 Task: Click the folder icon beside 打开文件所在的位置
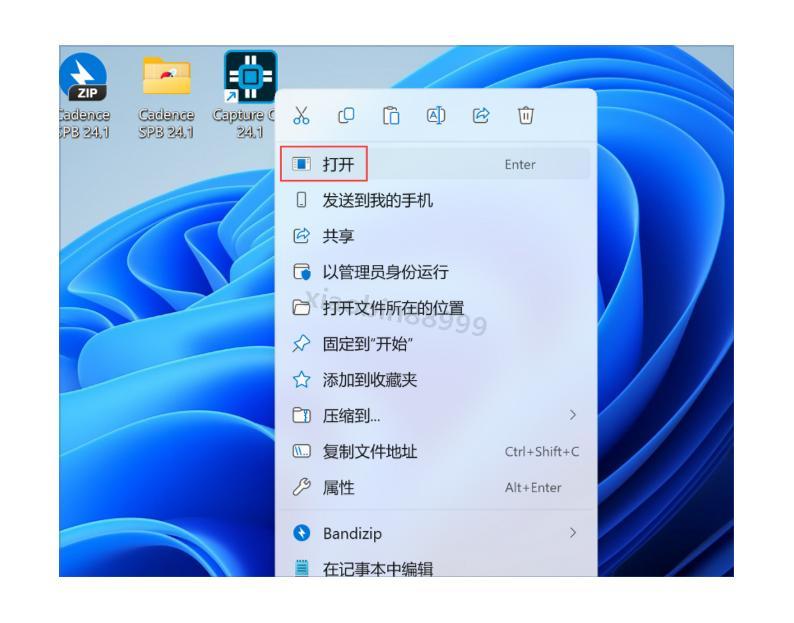pos(301,308)
